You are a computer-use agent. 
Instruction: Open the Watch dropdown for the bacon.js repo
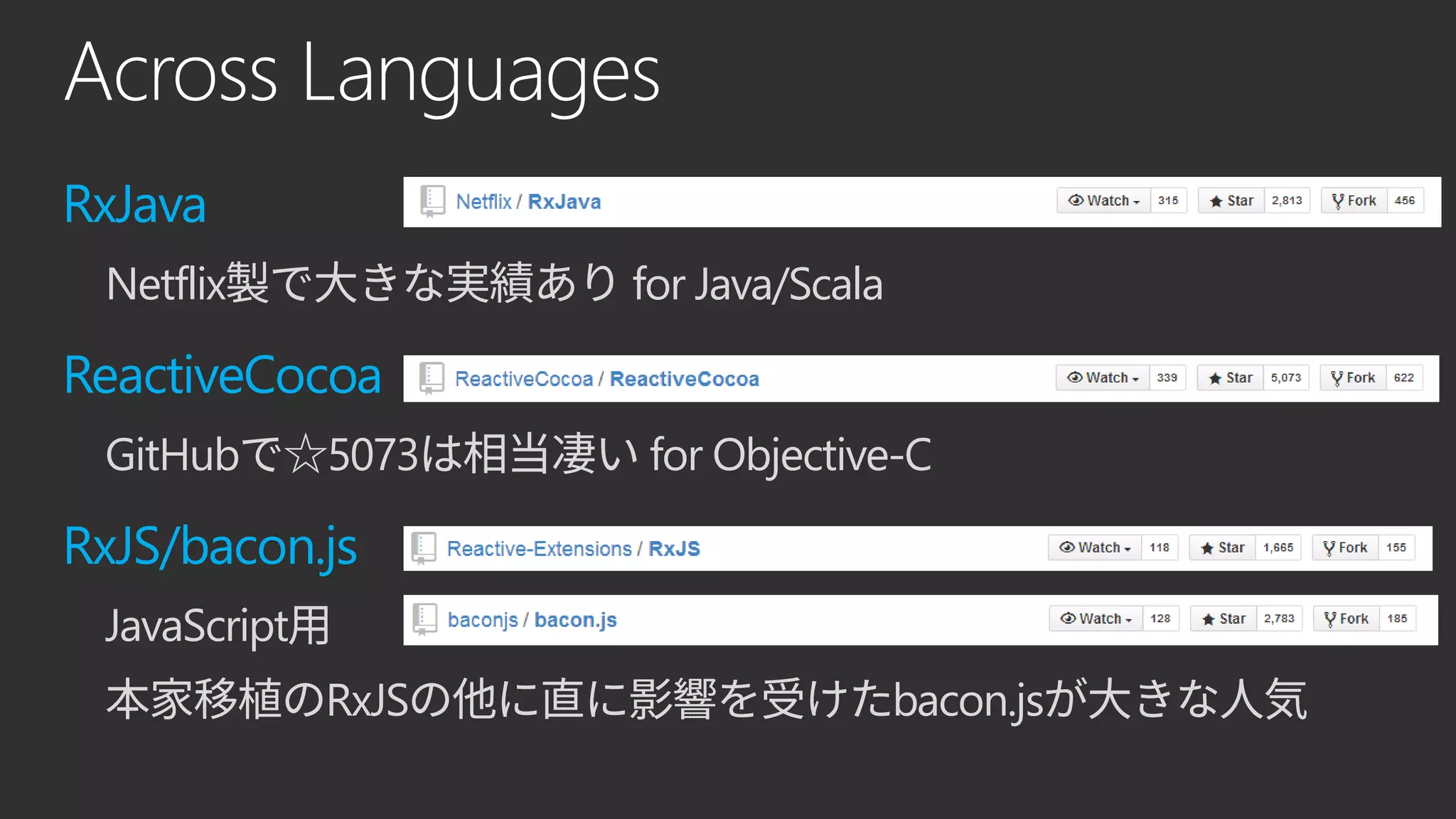click(1096, 619)
